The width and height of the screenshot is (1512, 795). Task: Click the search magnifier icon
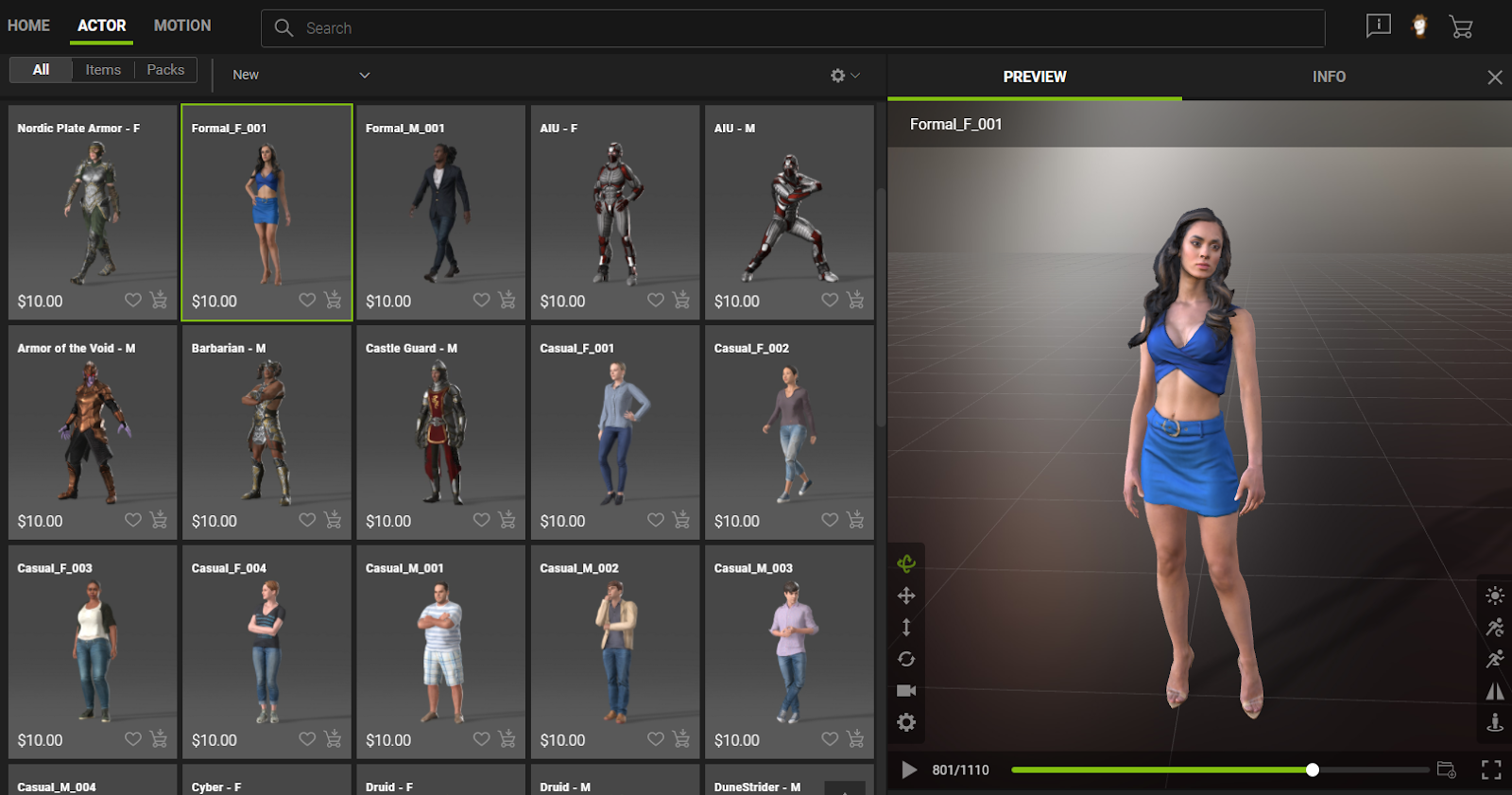click(x=283, y=28)
